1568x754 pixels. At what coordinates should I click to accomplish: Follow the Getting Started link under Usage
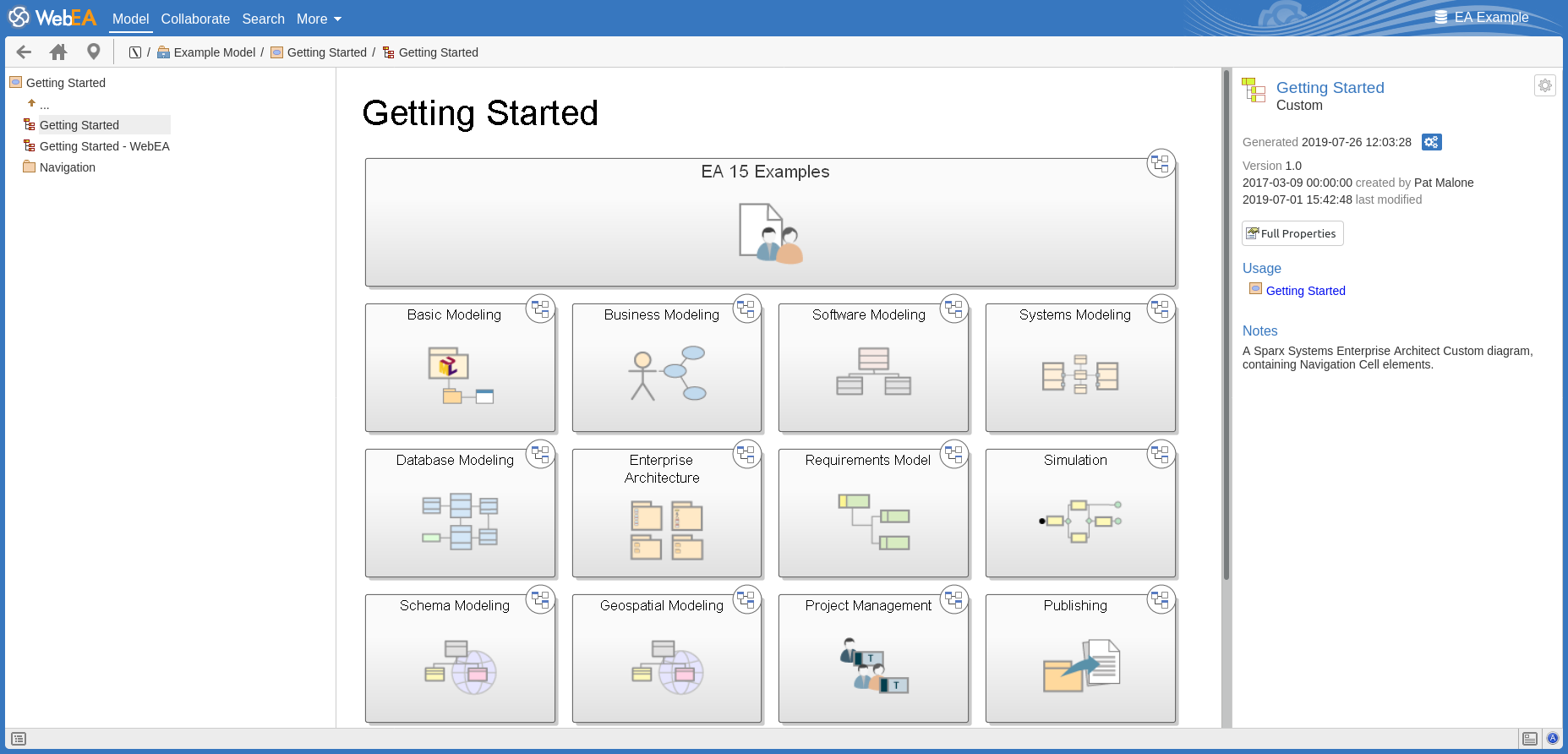(x=1305, y=291)
